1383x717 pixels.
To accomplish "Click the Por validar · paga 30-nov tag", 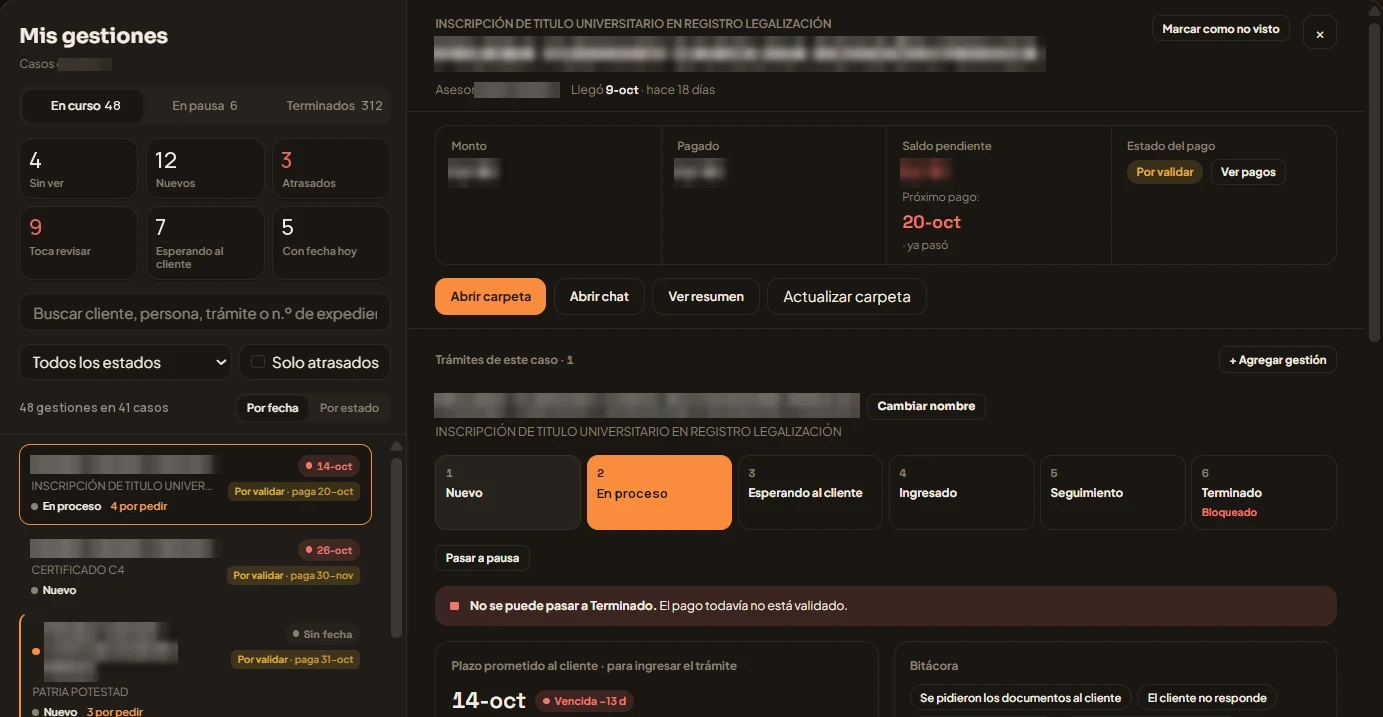I will (294, 575).
